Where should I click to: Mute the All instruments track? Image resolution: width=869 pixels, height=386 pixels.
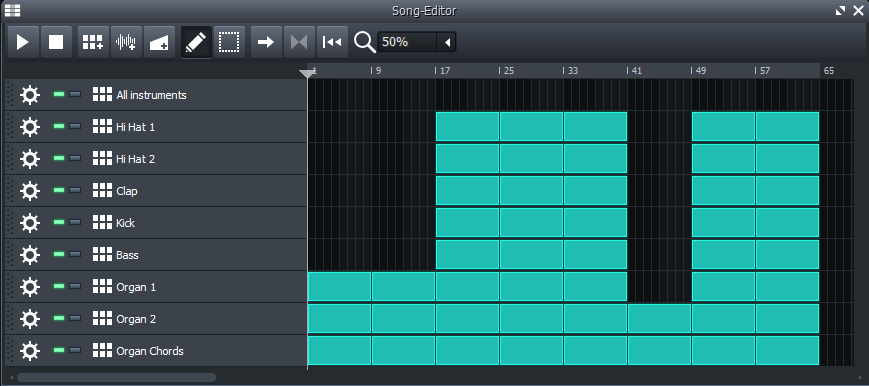[59, 95]
